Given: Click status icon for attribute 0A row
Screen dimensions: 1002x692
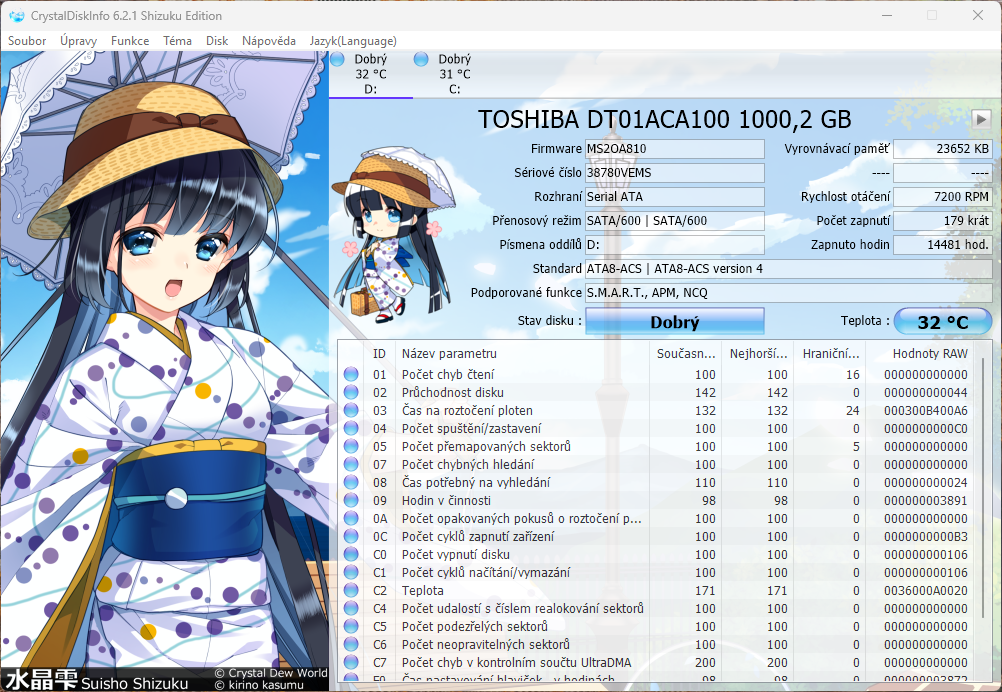Looking at the screenshot, I should (x=351, y=518).
